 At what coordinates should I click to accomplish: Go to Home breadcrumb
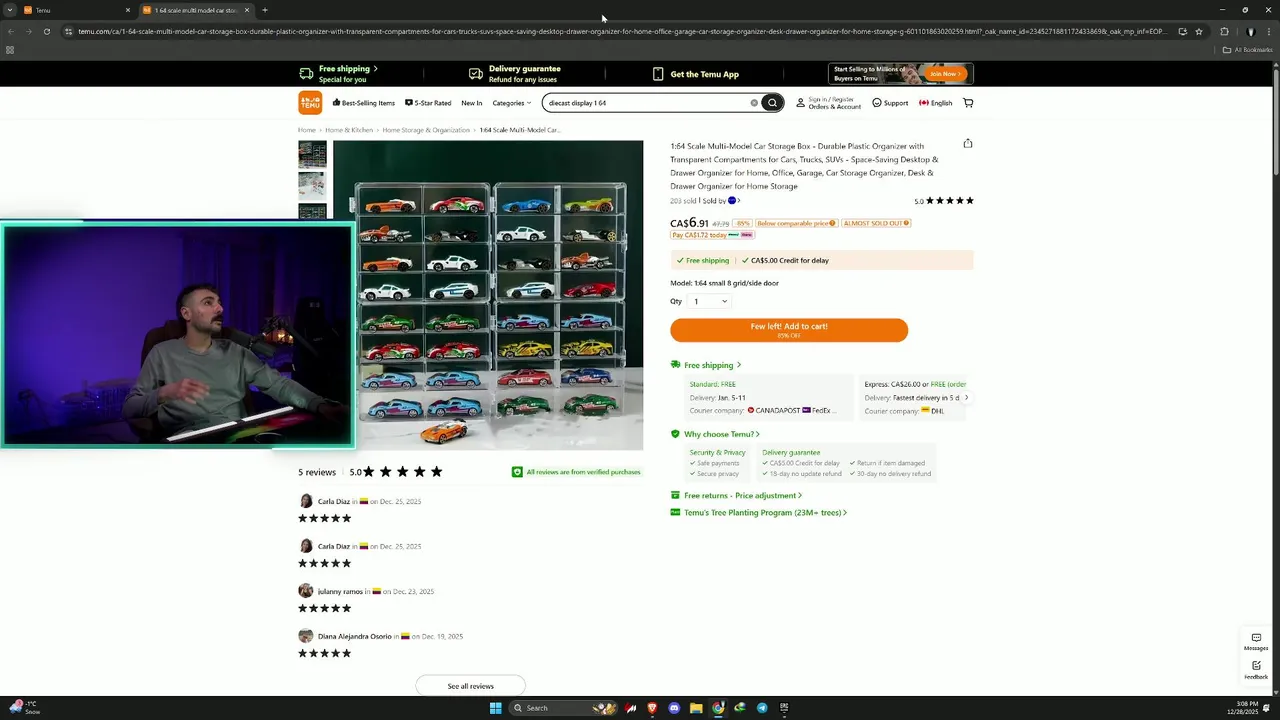click(307, 130)
